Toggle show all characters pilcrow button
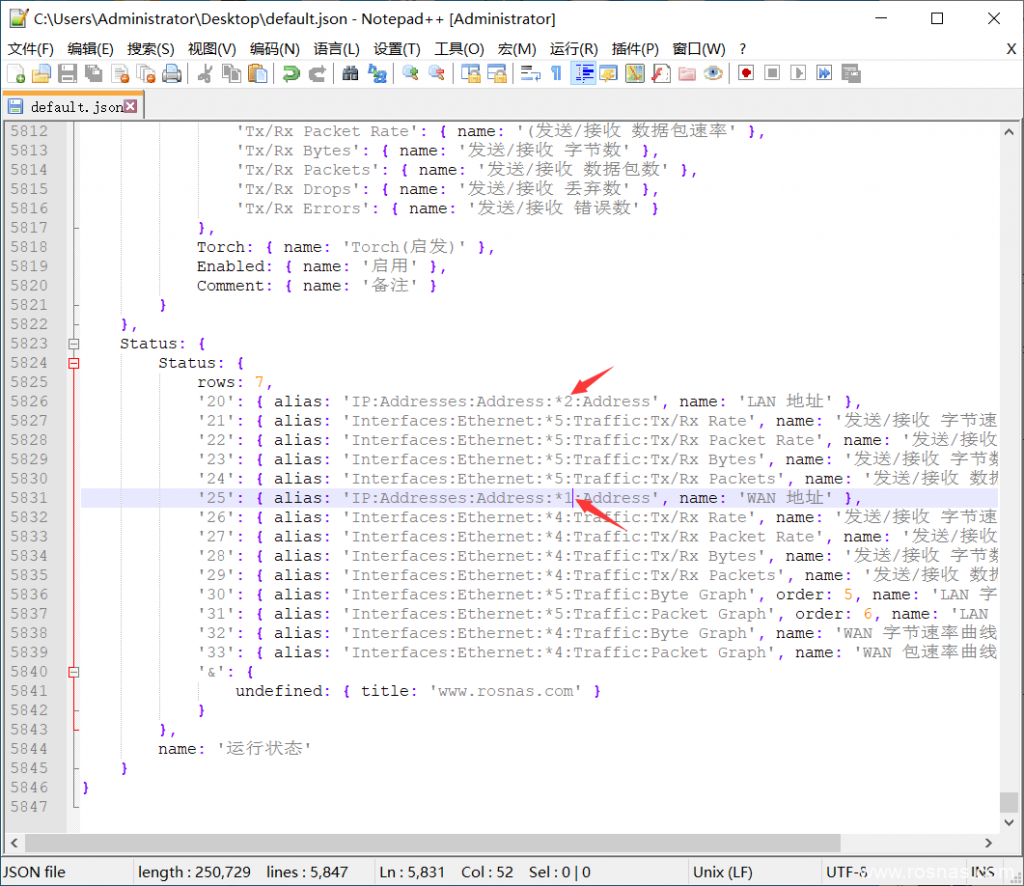 [x=556, y=73]
